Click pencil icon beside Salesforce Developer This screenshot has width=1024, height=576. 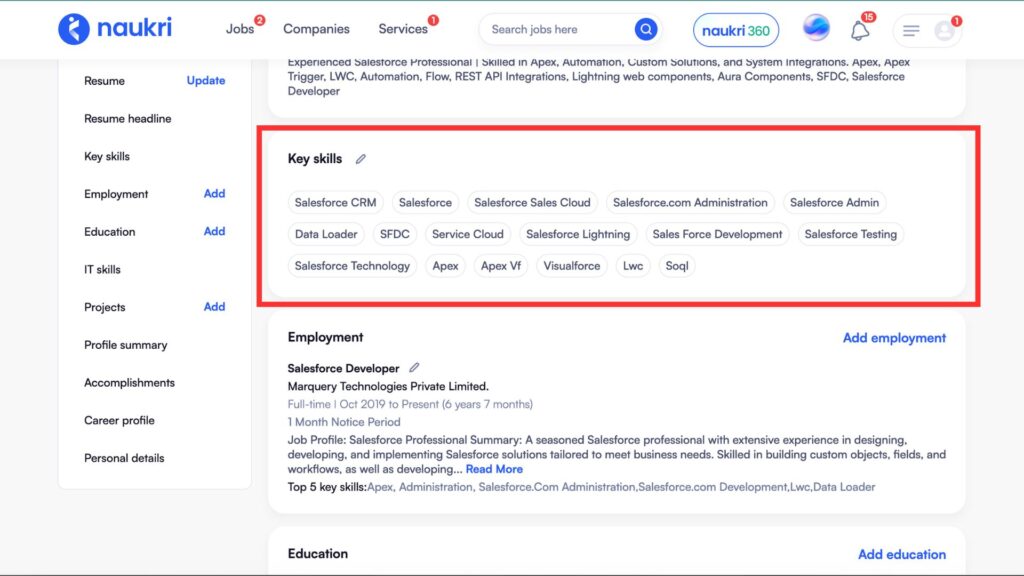(414, 368)
